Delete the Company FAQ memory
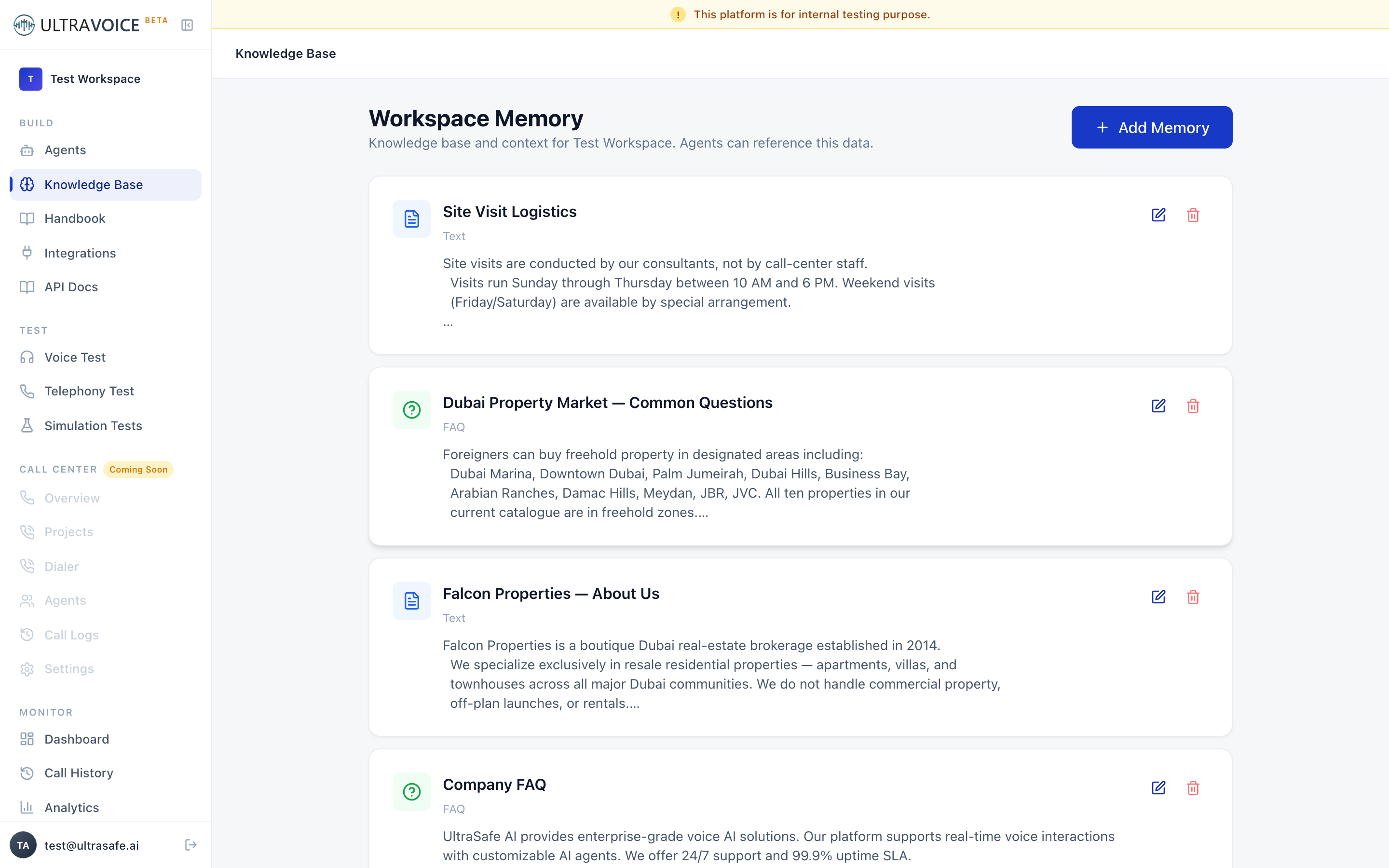The width and height of the screenshot is (1389, 868). [1193, 788]
